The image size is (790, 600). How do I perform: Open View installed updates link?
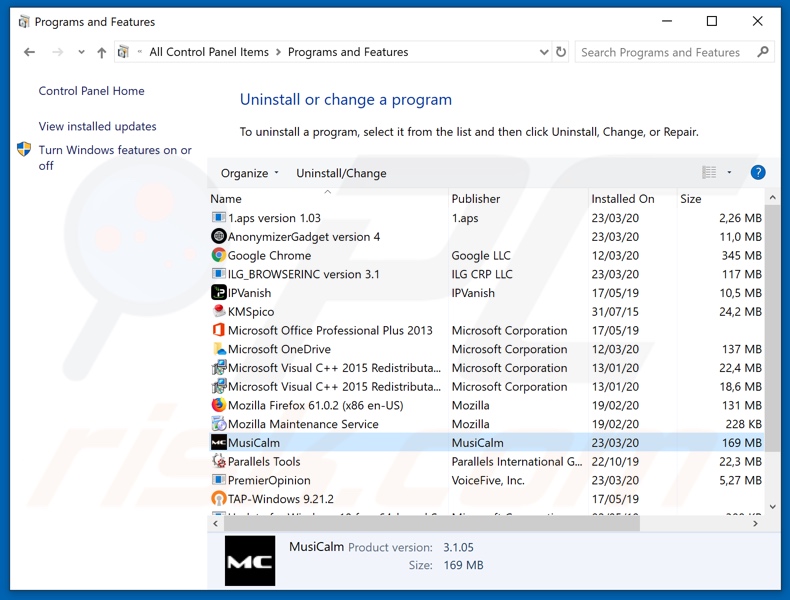click(x=97, y=126)
